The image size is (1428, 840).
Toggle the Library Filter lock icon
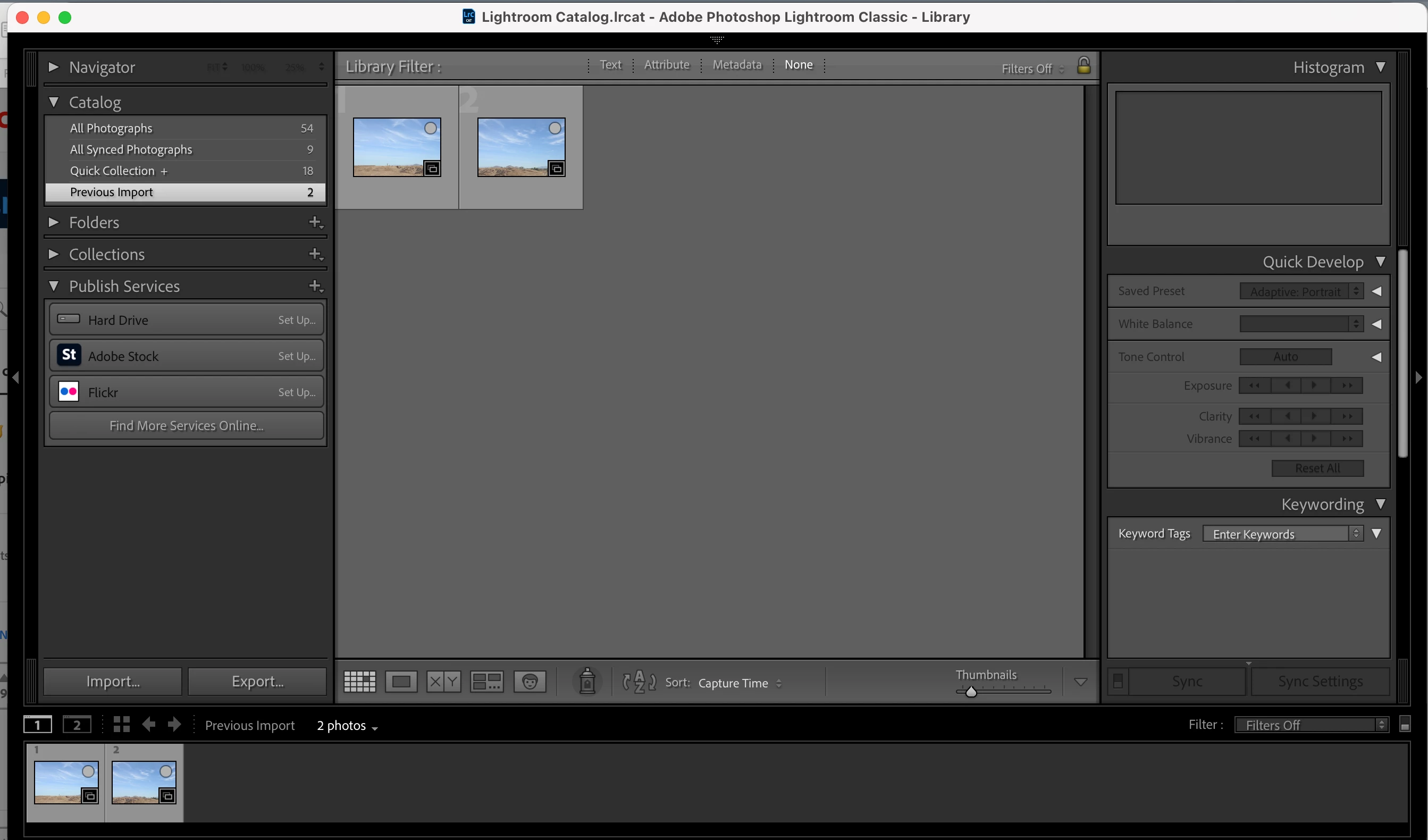[1083, 66]
